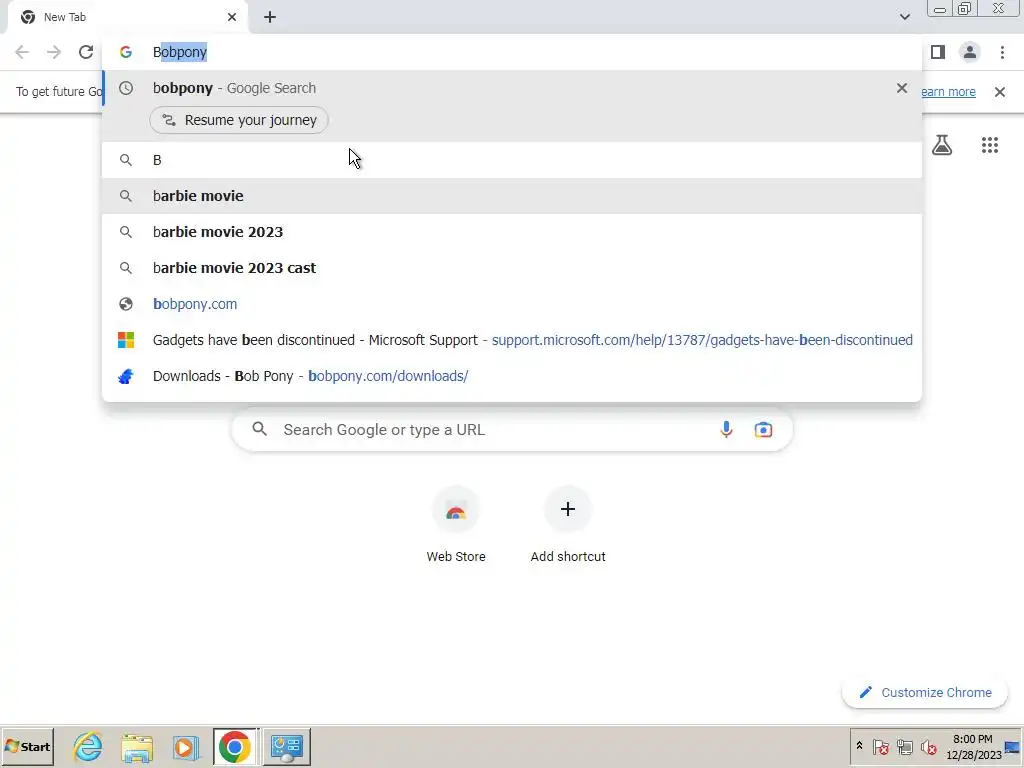Select the single letter B suggestion
The height and width of the screenshot is (768, 1024).
[512, 160]
